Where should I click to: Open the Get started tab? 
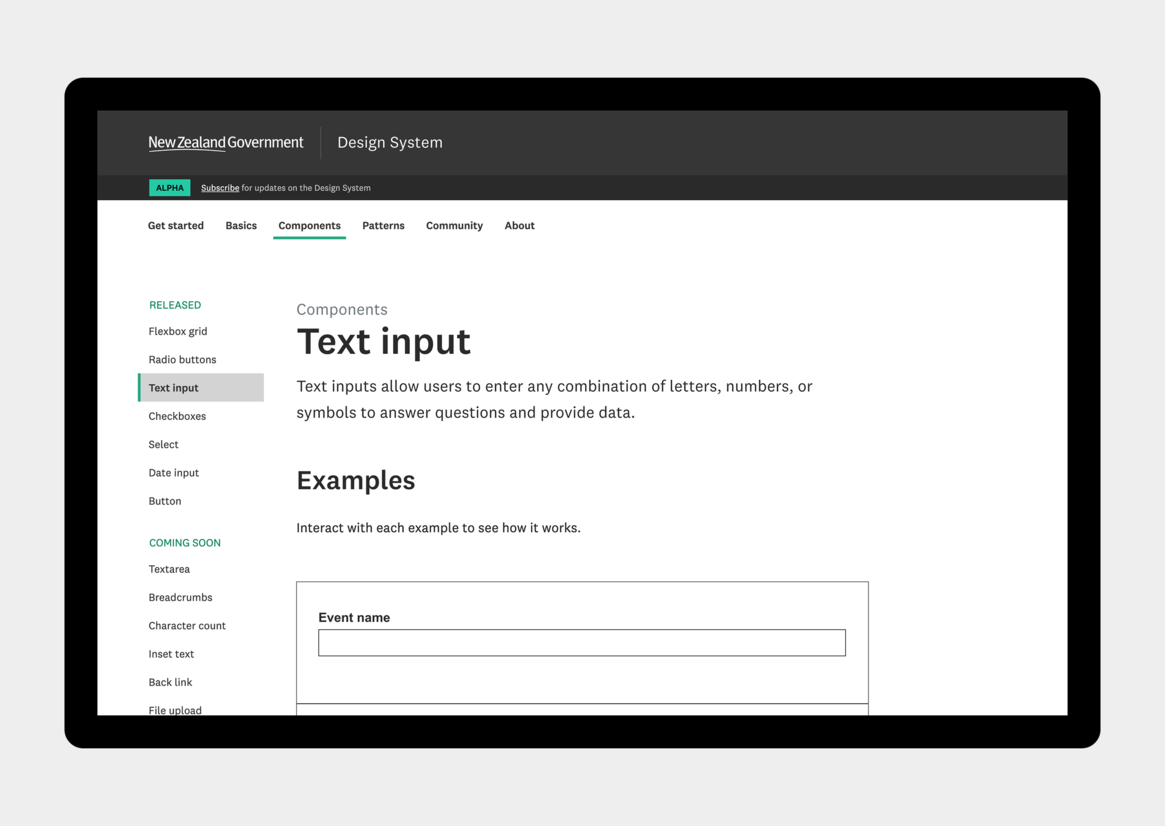point(176,226)
